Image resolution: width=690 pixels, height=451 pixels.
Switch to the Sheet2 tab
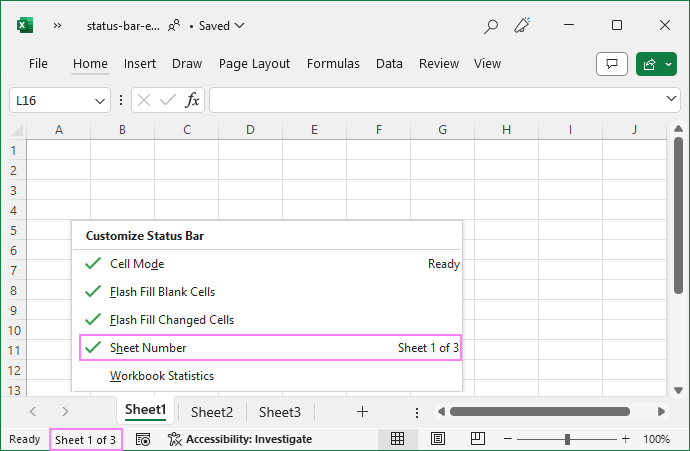212,412
